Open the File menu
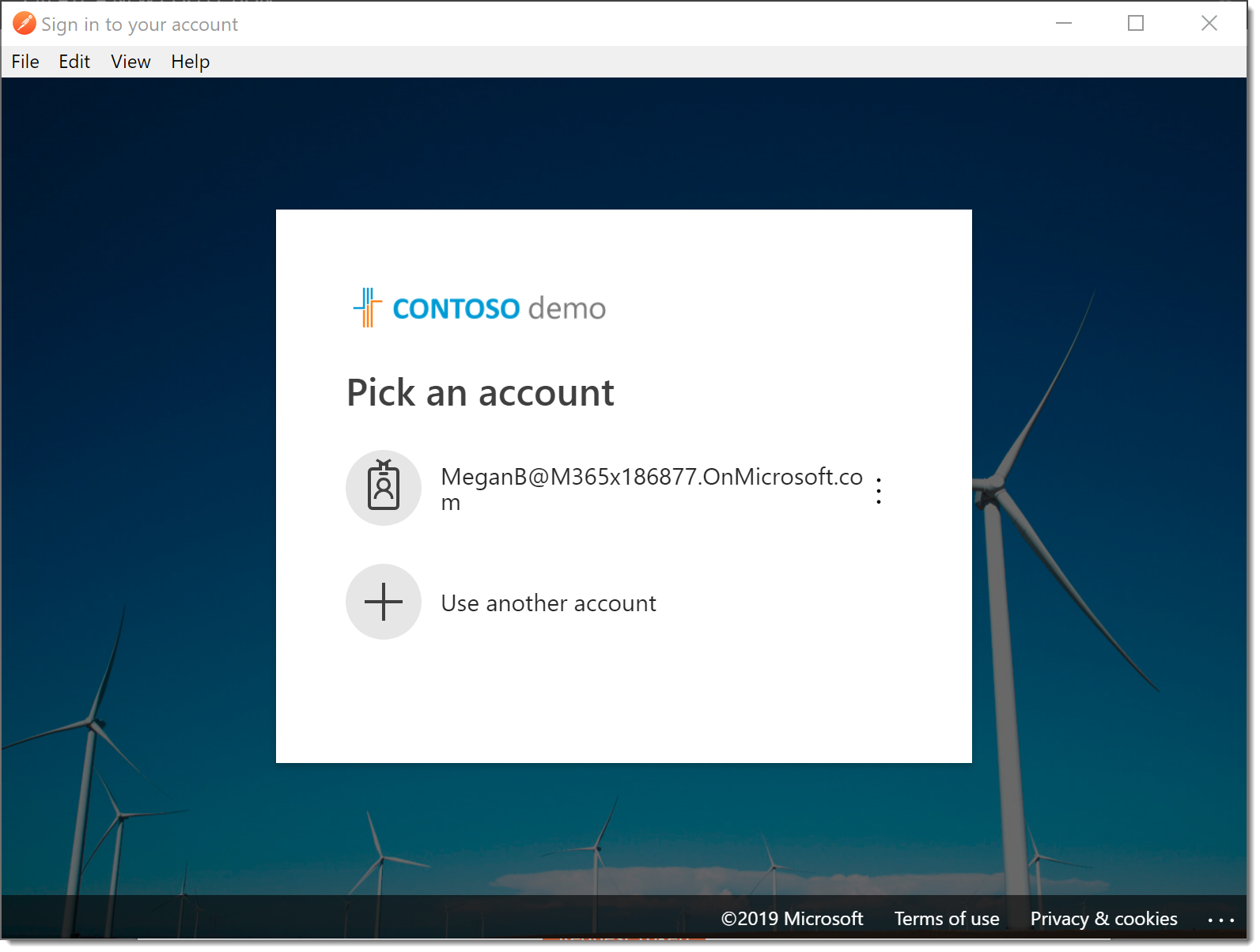Viewport: 1260px width, 952px height. (x=25, y=62)
